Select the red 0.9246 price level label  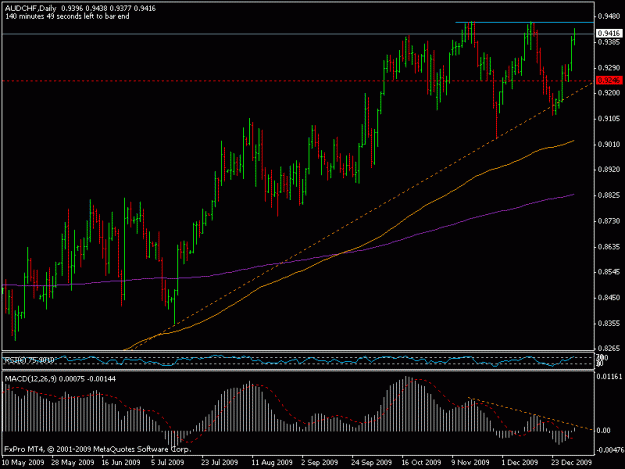click(x=609, y=80)
